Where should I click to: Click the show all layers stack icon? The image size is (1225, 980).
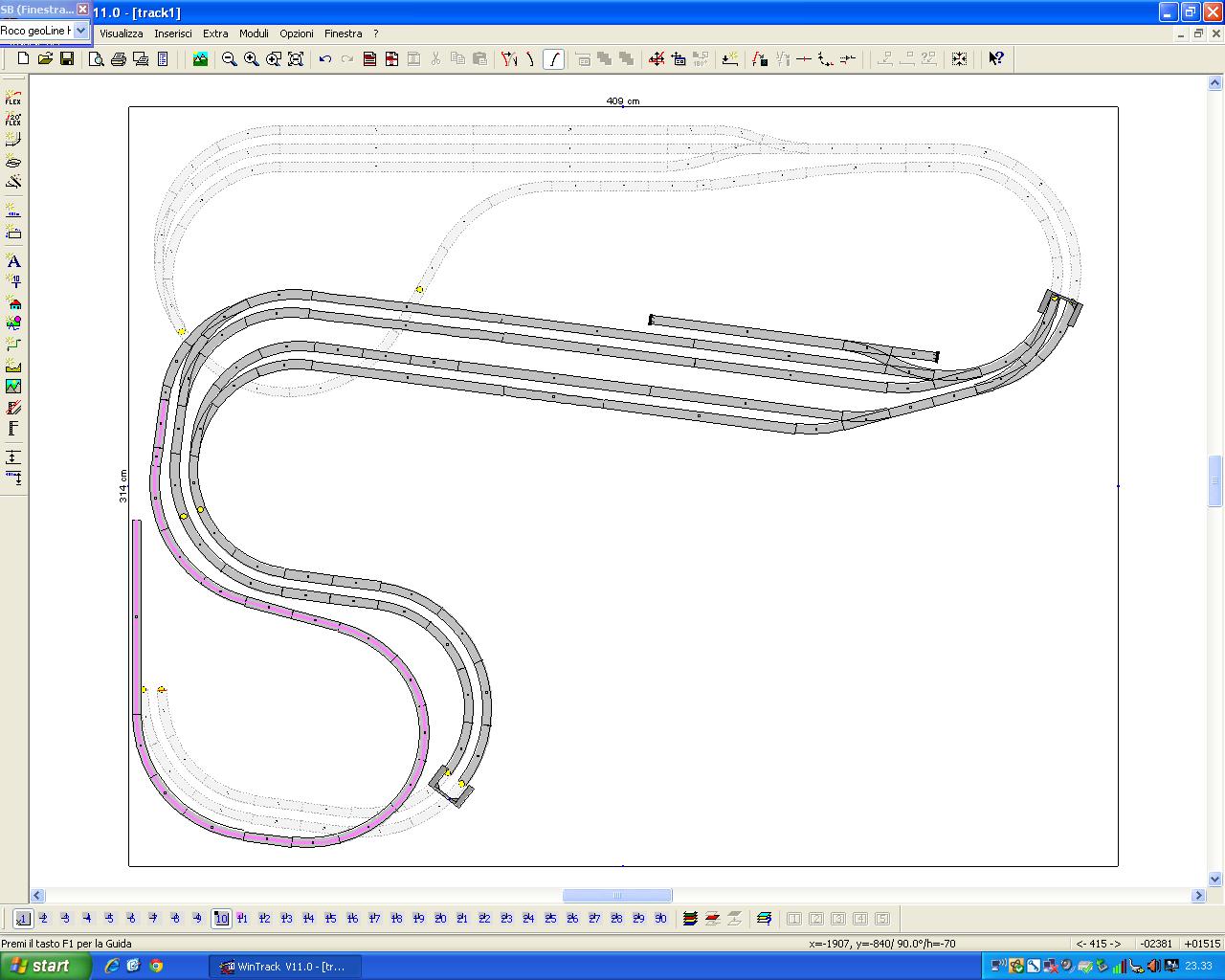690,919
